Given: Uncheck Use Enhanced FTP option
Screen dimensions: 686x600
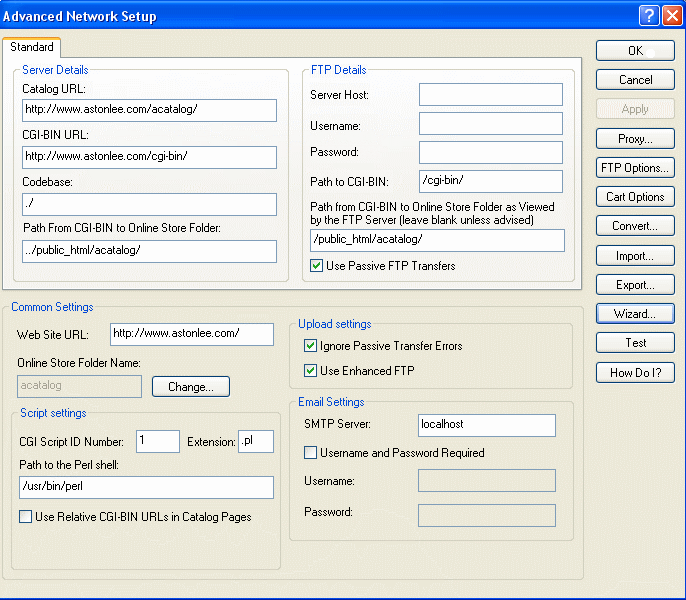Looking at the screenshot, I should (x=311, y=371).
